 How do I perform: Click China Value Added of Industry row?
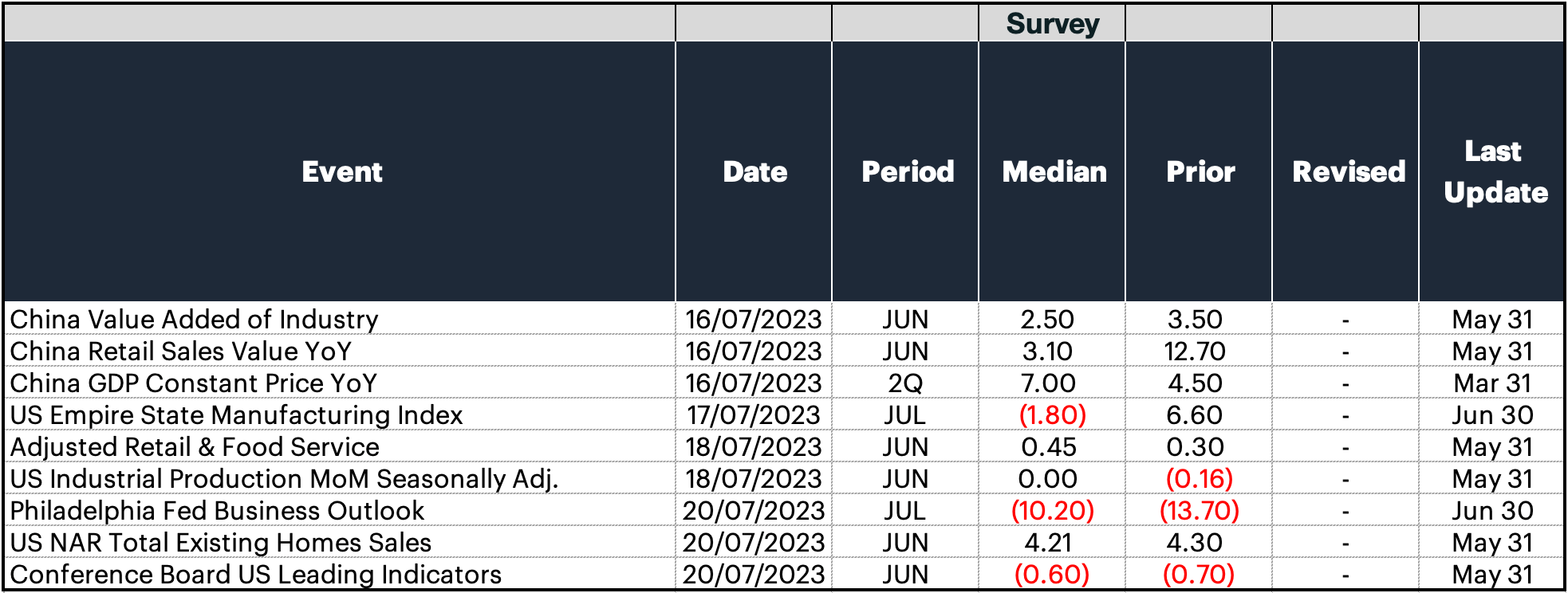pos(784,319)
